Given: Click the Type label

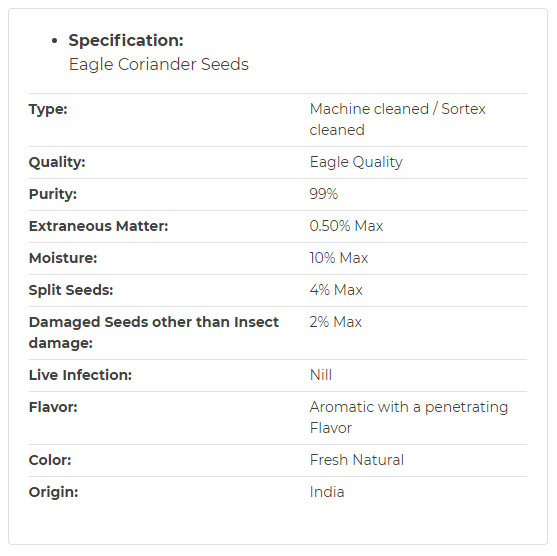Looking at the screenshot, I should [48, 109].
